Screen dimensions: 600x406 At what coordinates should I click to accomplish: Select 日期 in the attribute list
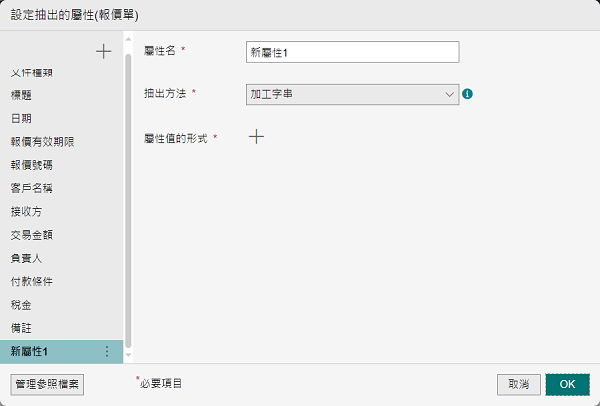[x=21, y=118]
